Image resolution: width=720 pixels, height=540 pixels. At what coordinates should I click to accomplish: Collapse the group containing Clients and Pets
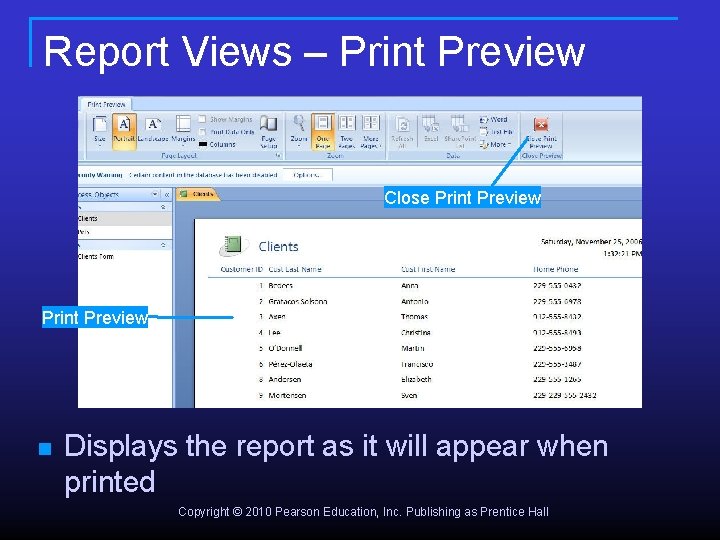(163, 208)
